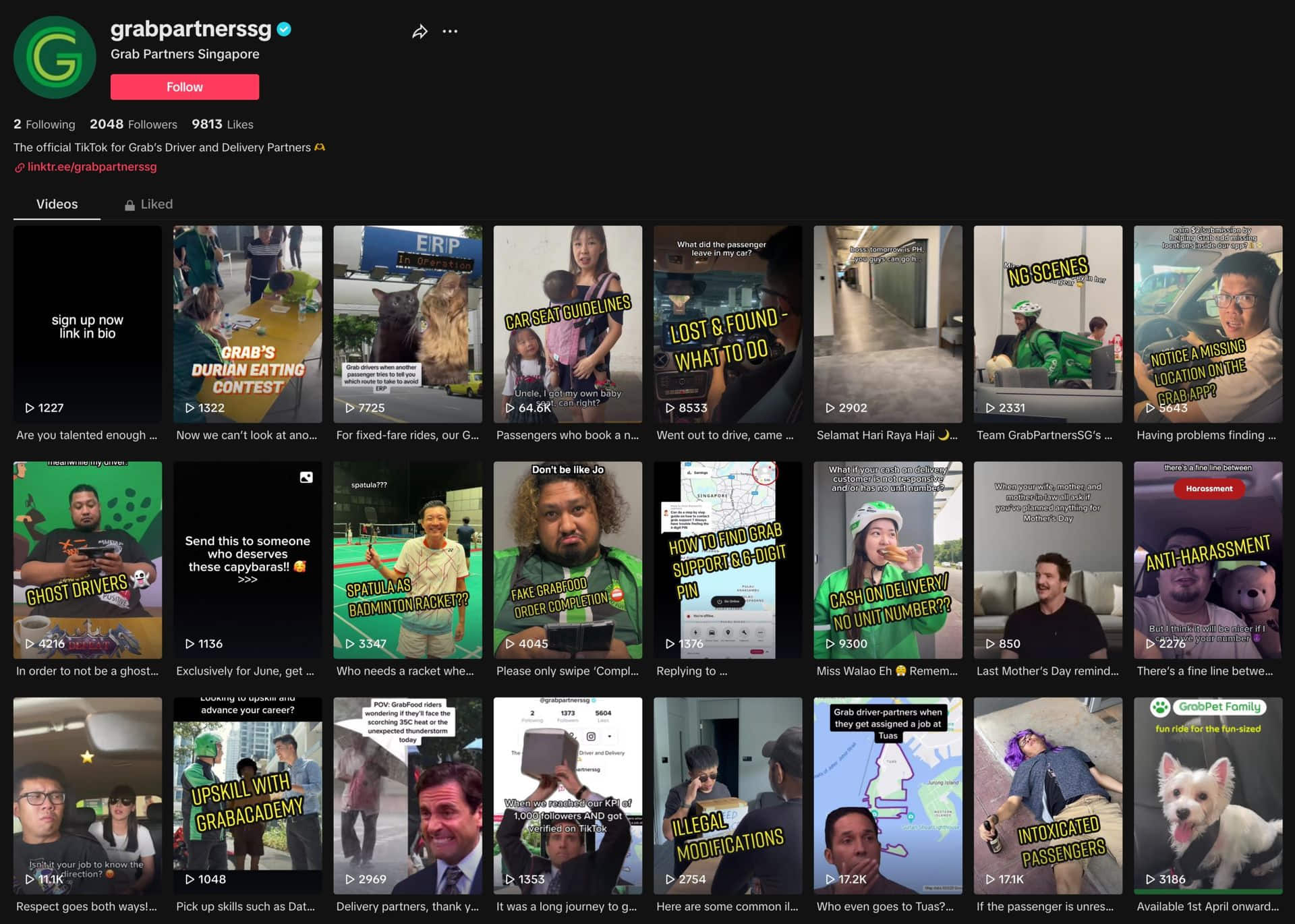Click play count icon on 1227 video
The width and height of the screenshot is (1295, 924).
[30, 408]
